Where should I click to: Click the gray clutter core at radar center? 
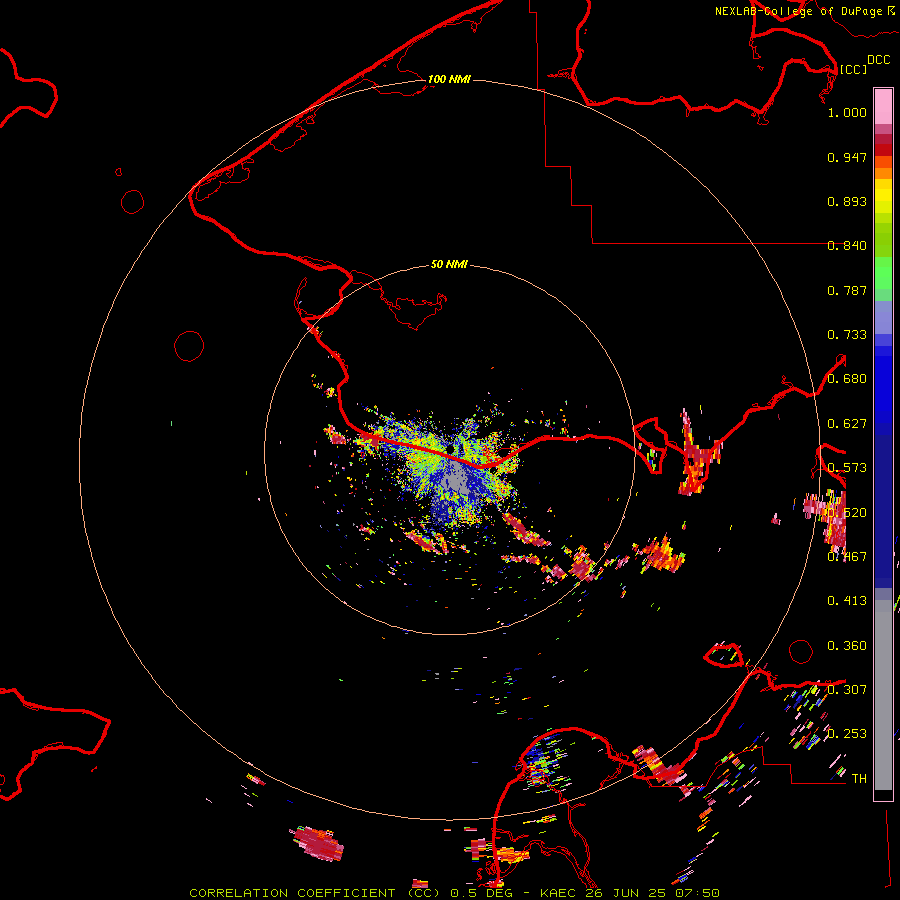(x=457, y=481)
